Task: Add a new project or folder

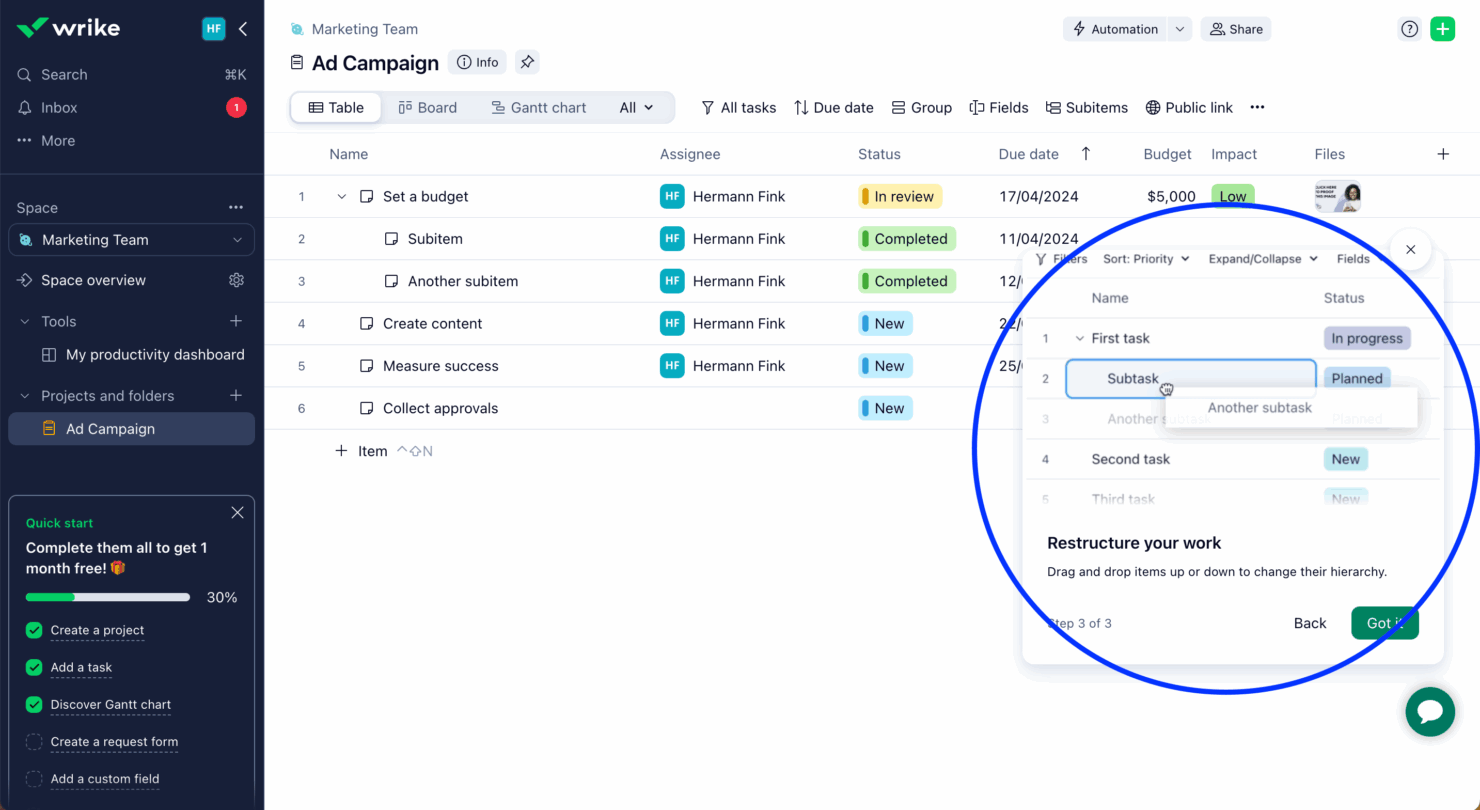Action: point(236,395)
